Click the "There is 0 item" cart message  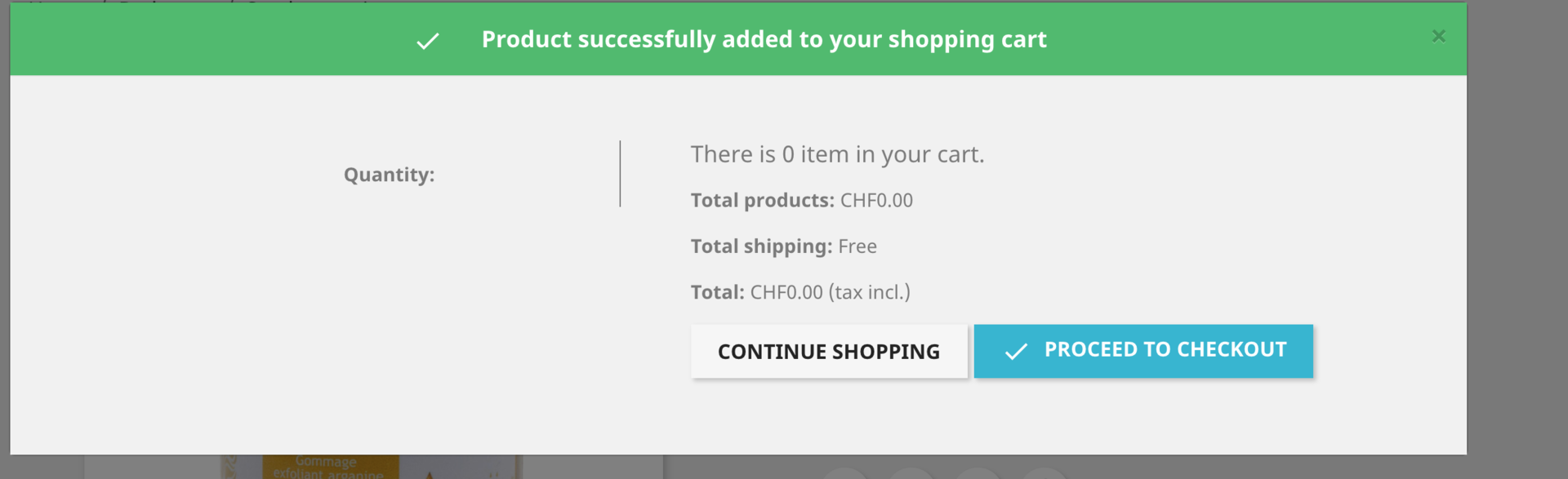point(837,154)
